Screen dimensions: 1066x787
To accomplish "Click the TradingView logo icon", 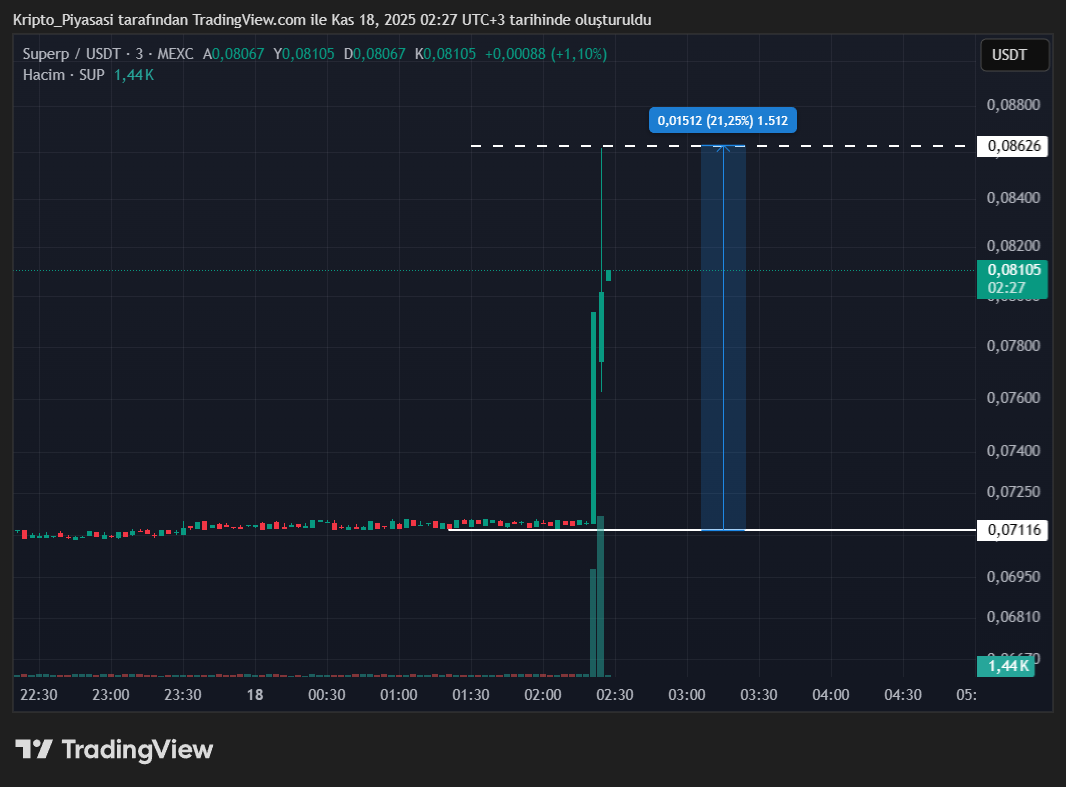I will pos(34,749).
